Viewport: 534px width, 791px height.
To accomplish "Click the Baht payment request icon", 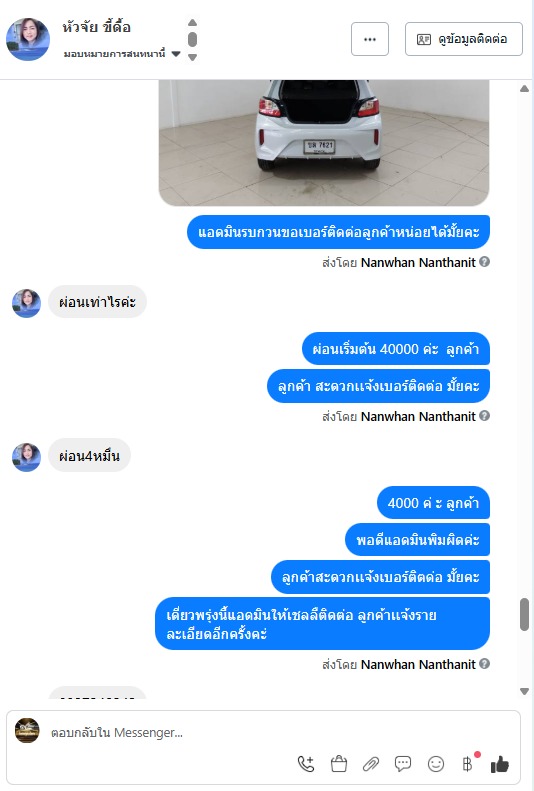I will pyautogui.click(x=467, y=764).
